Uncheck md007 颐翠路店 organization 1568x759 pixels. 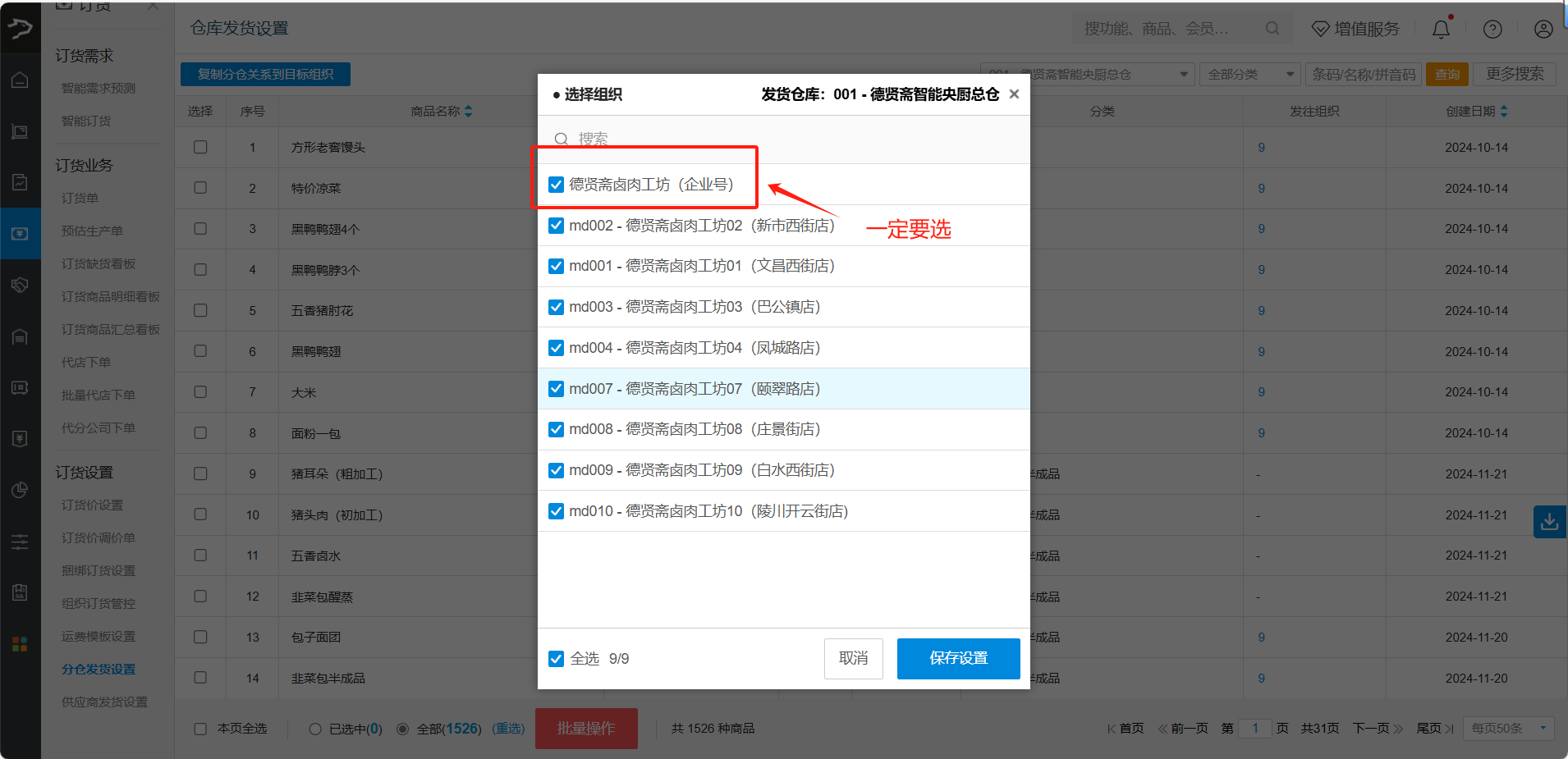556,389
